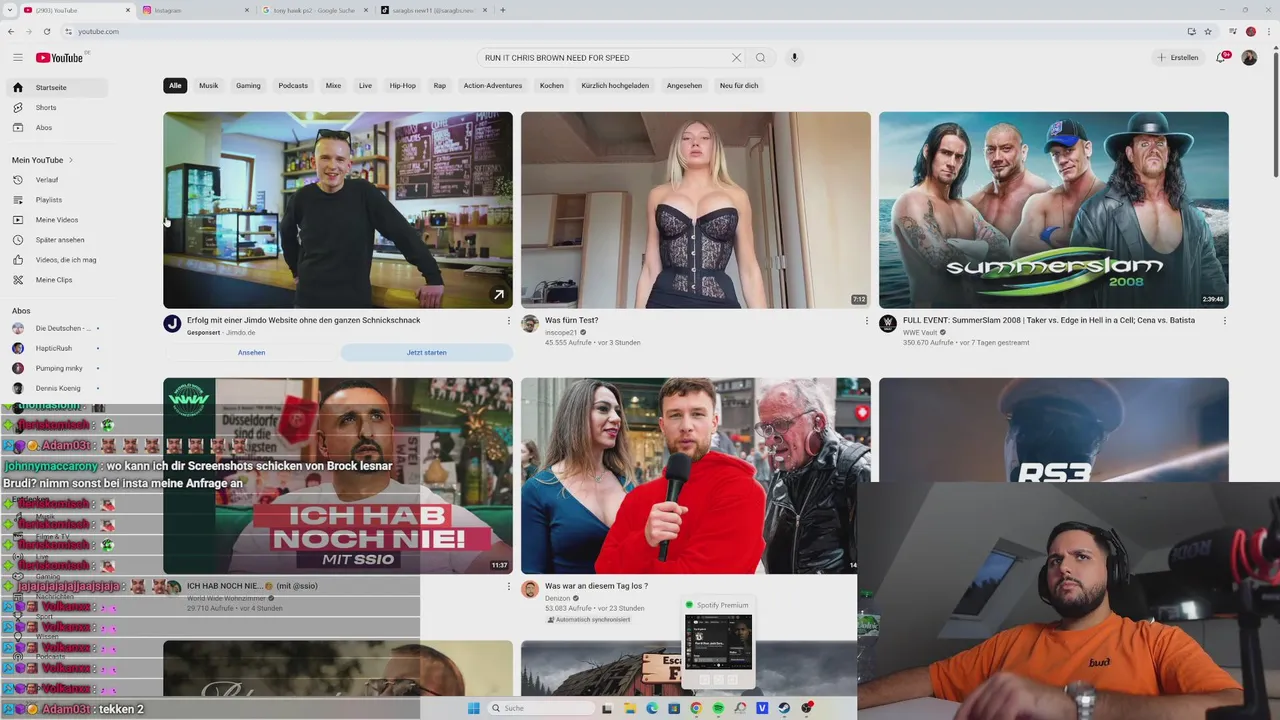Open the Was fürn Test video thumbnail
Screen dimensions: 1280x720
tap(696, 210)
